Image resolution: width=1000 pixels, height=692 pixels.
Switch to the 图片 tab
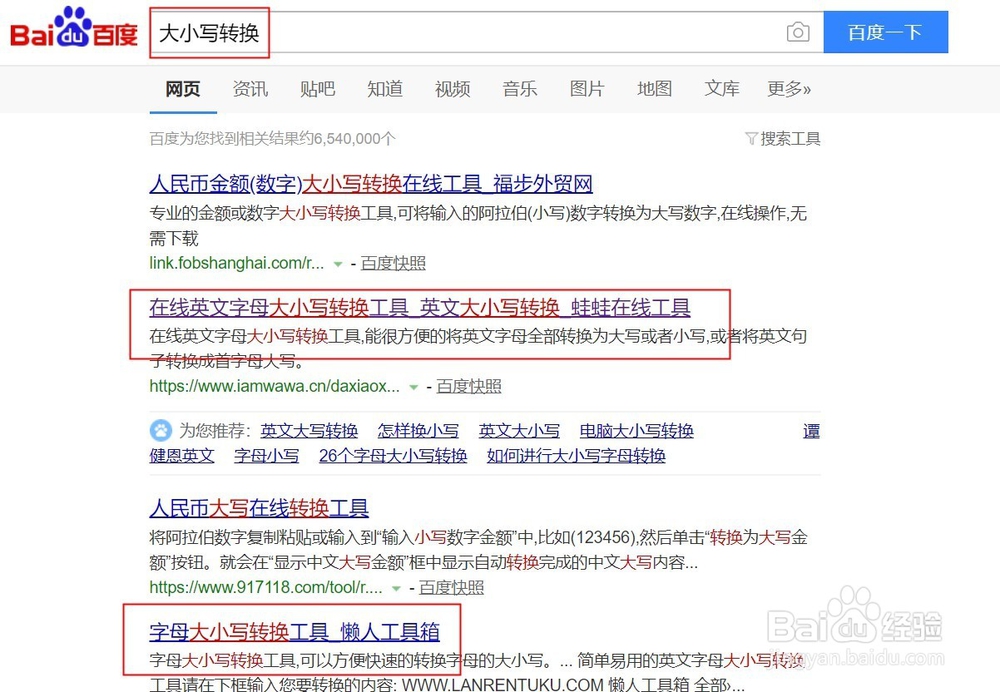(x=587, y=89)
